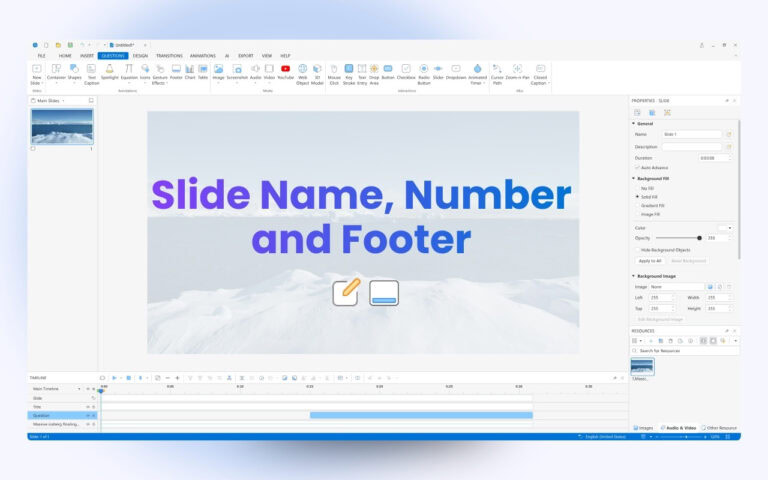768x480 pixels.
Task: Switch to the HOME tab
Action: tap(65, 56)
